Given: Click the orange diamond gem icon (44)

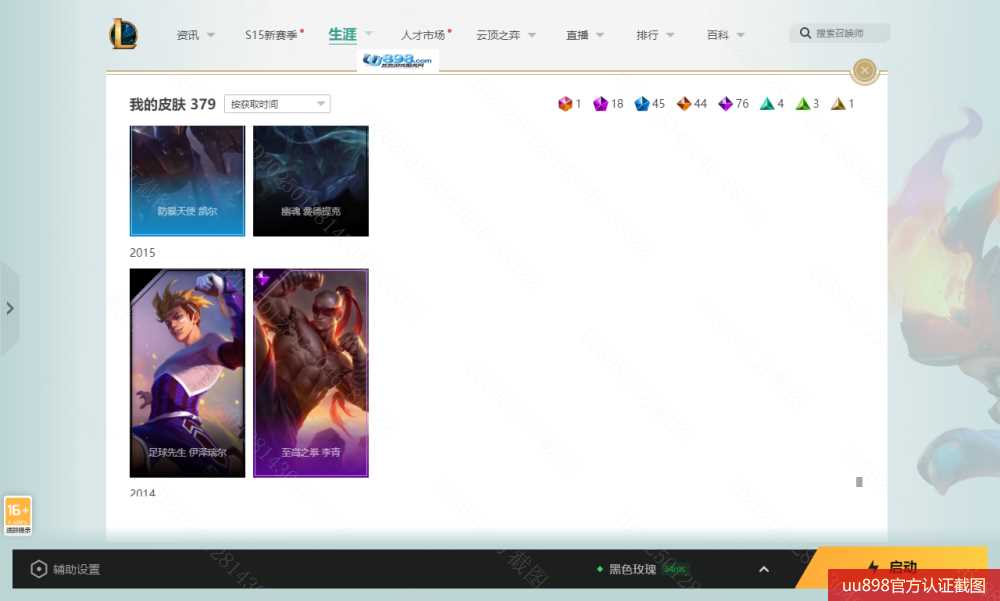Looking at the screenshot, I should click(684, 103).
